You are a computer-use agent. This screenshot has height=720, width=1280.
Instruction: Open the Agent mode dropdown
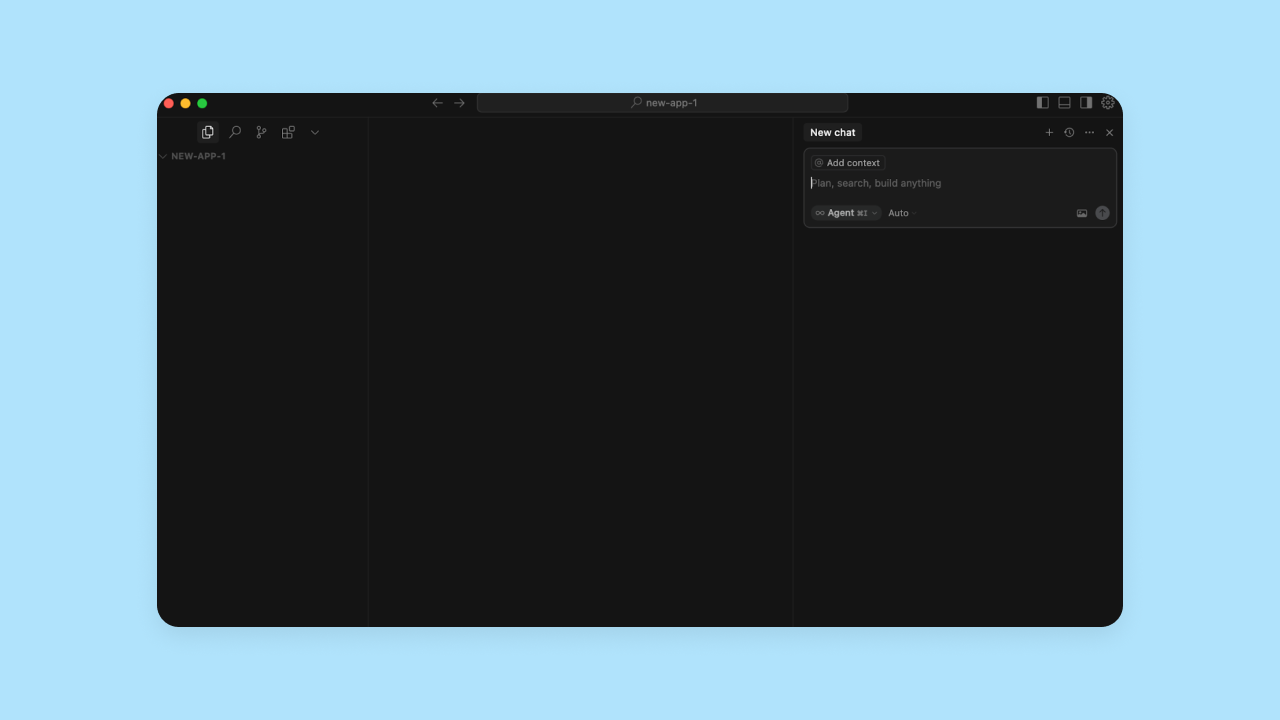point(845,212)
